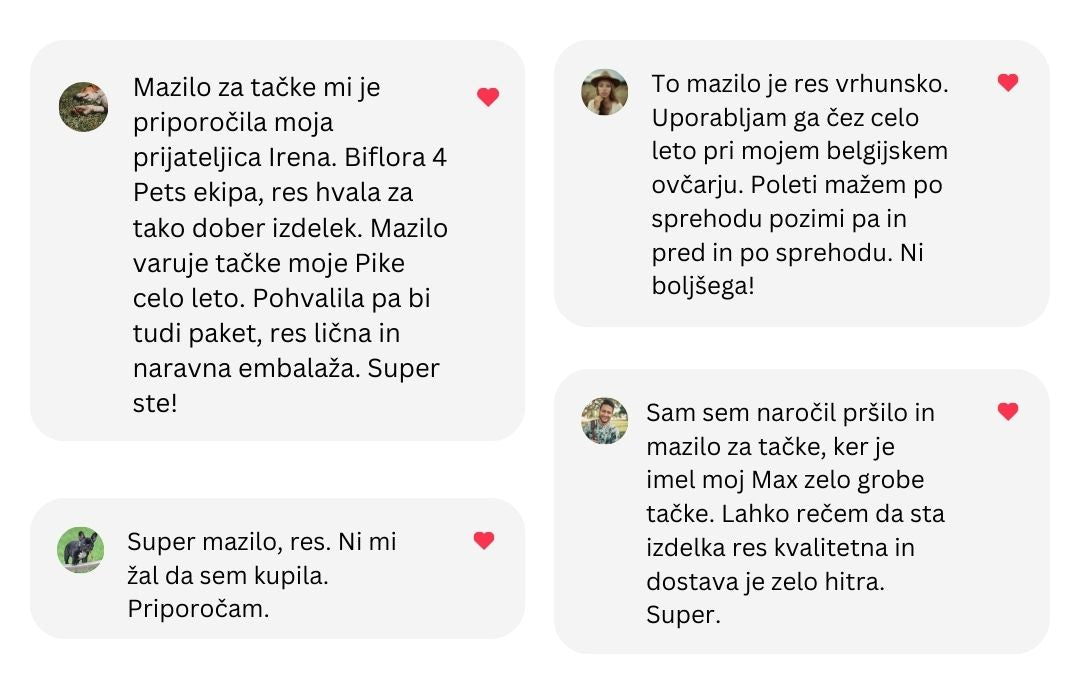
Task: Click the avatar of the woman wearing a hat
Action: (604, 92)
